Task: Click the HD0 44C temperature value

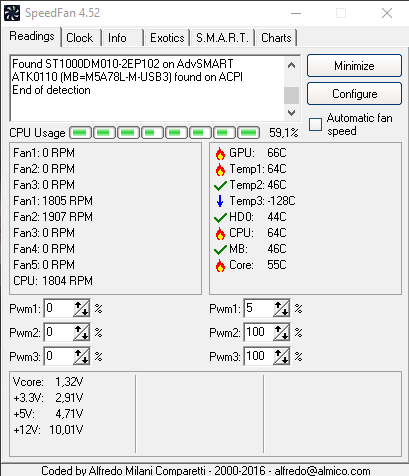Action: tap(277, 217)
